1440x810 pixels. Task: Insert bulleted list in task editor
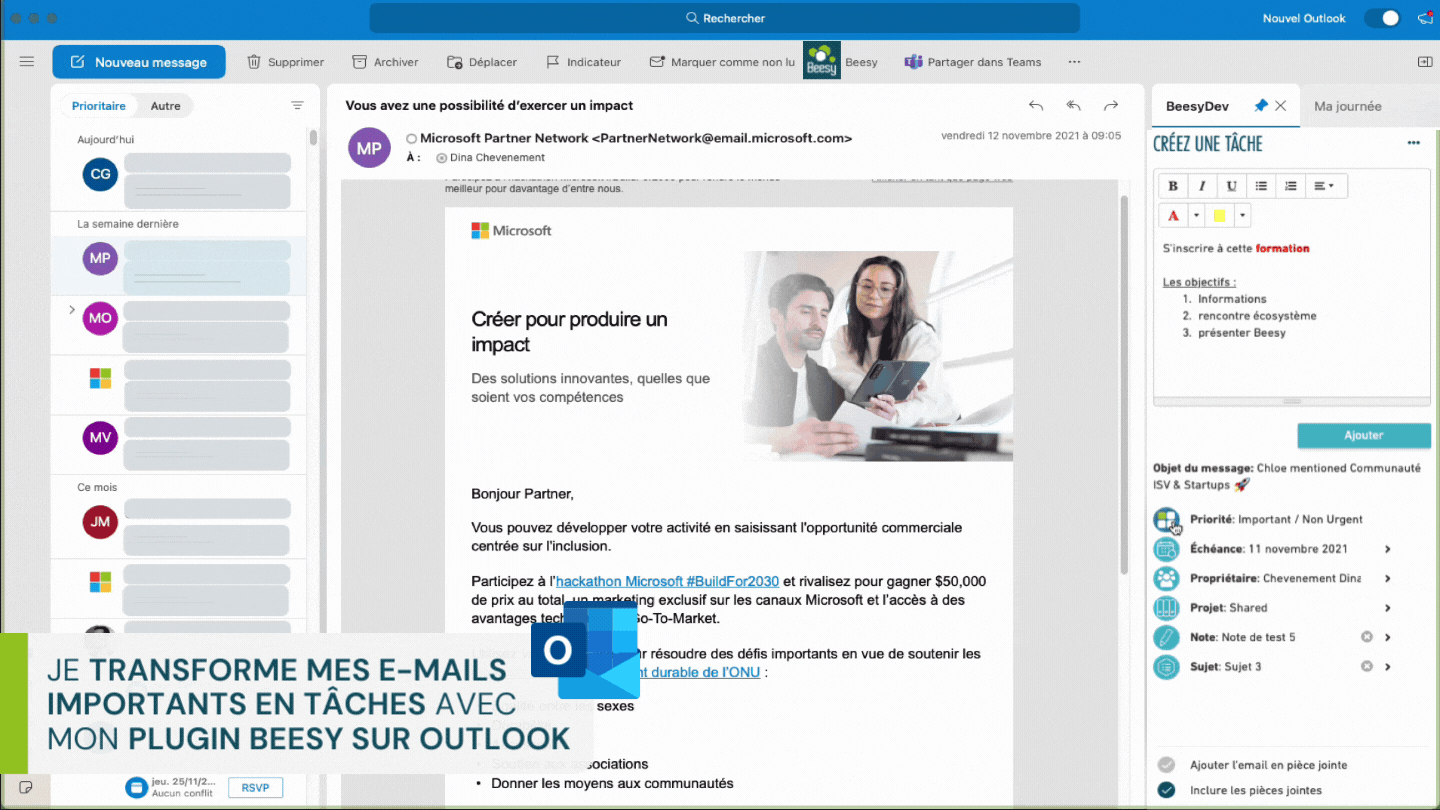[1261, 185]
